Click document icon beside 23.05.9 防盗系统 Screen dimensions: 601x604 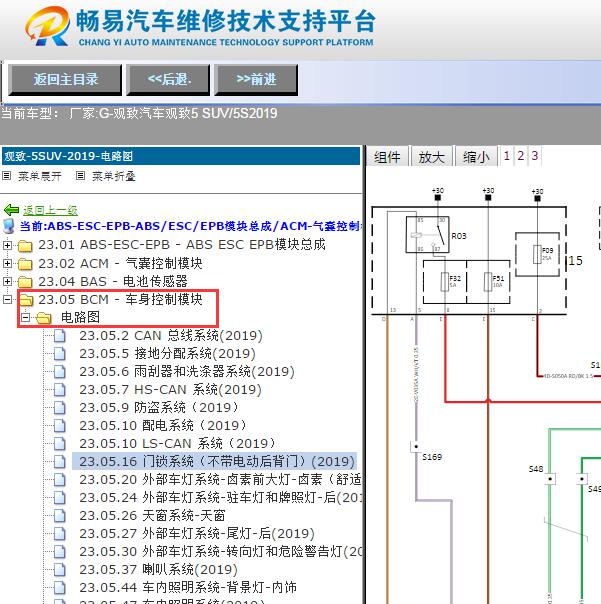tap(60, 408)
